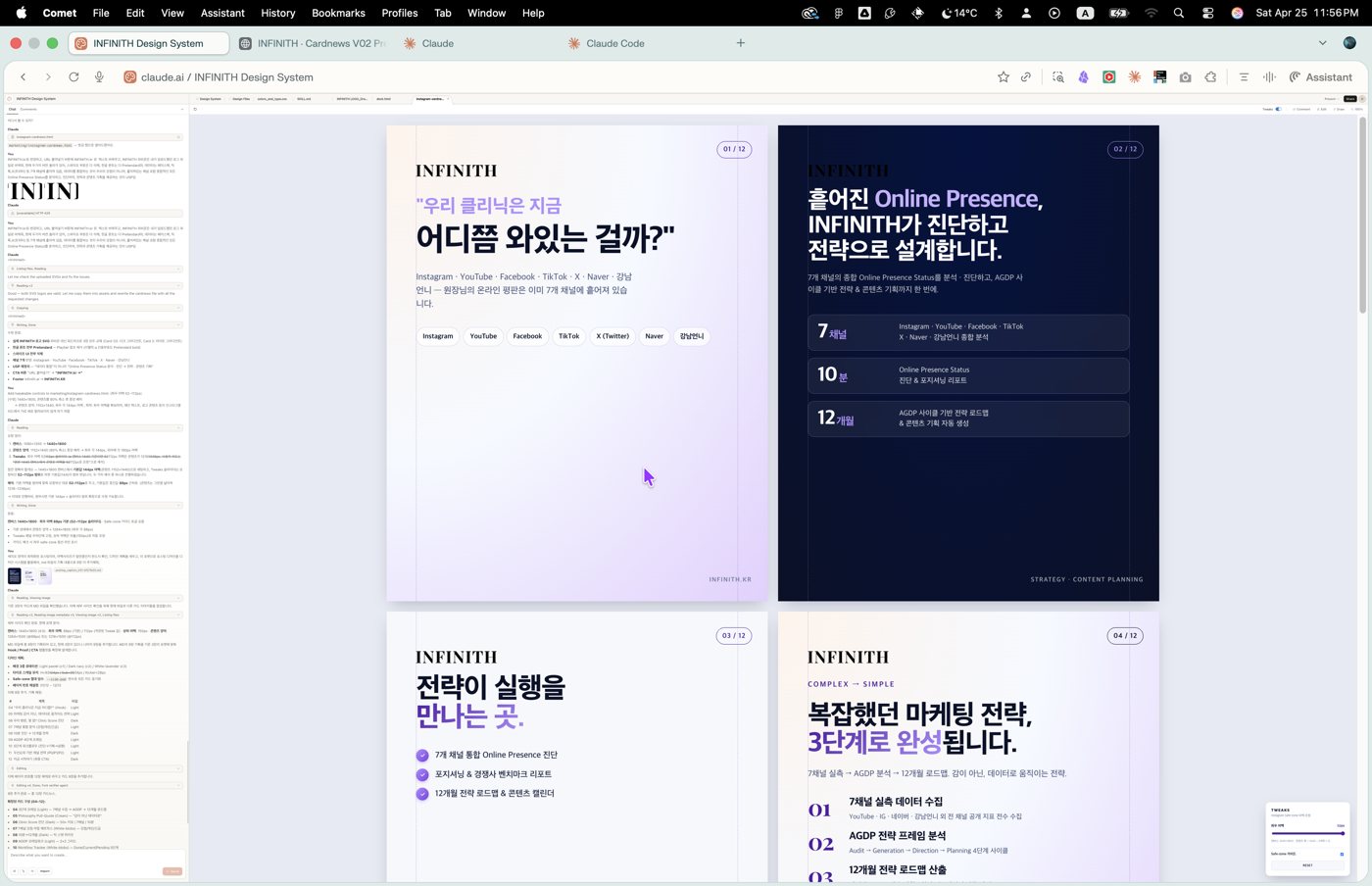Open the orange Claude starburst extension
Viewport: 1372px width, 886px height.
pos(1135,76)
